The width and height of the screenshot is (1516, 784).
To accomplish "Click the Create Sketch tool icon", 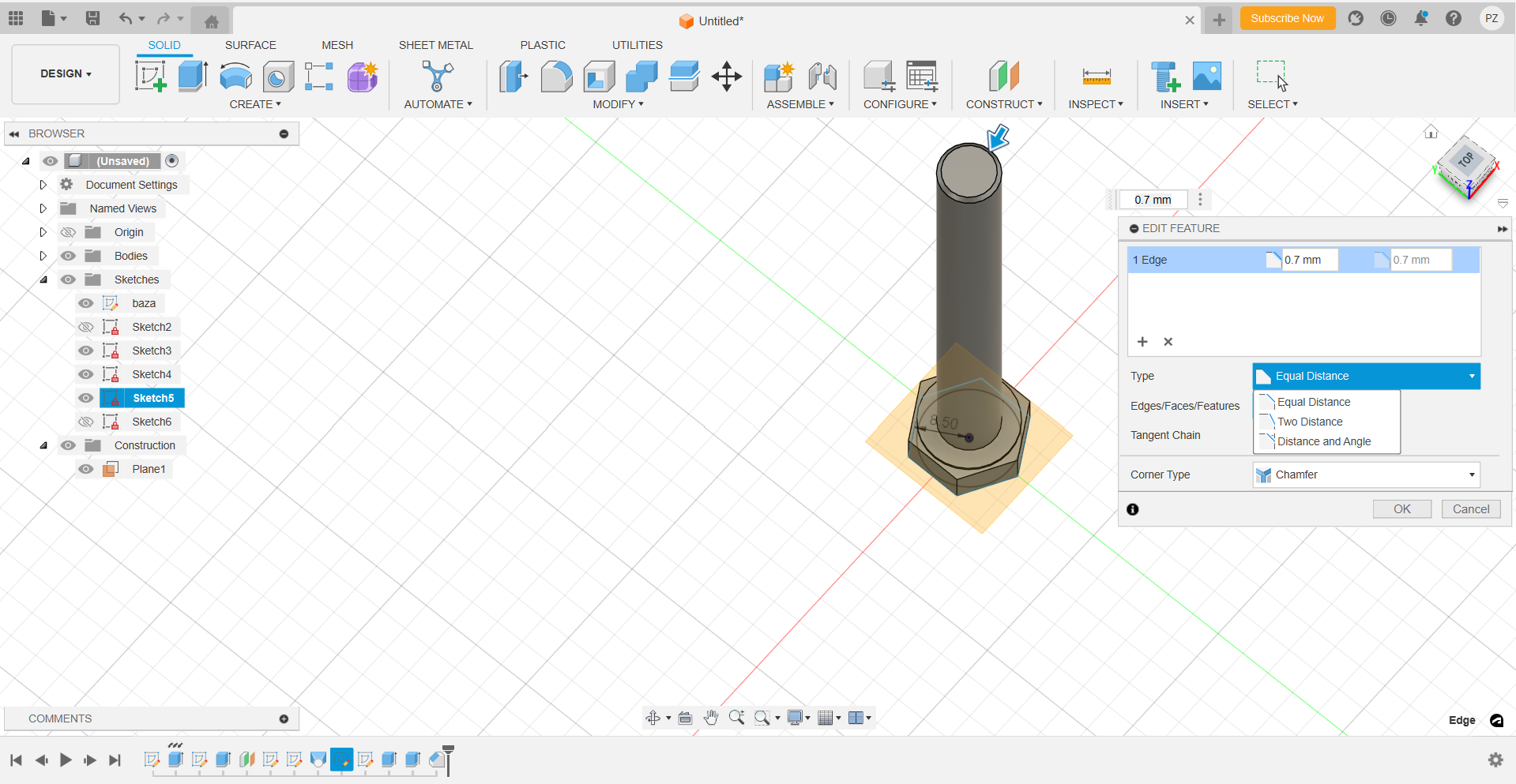I will click(150, 77).
